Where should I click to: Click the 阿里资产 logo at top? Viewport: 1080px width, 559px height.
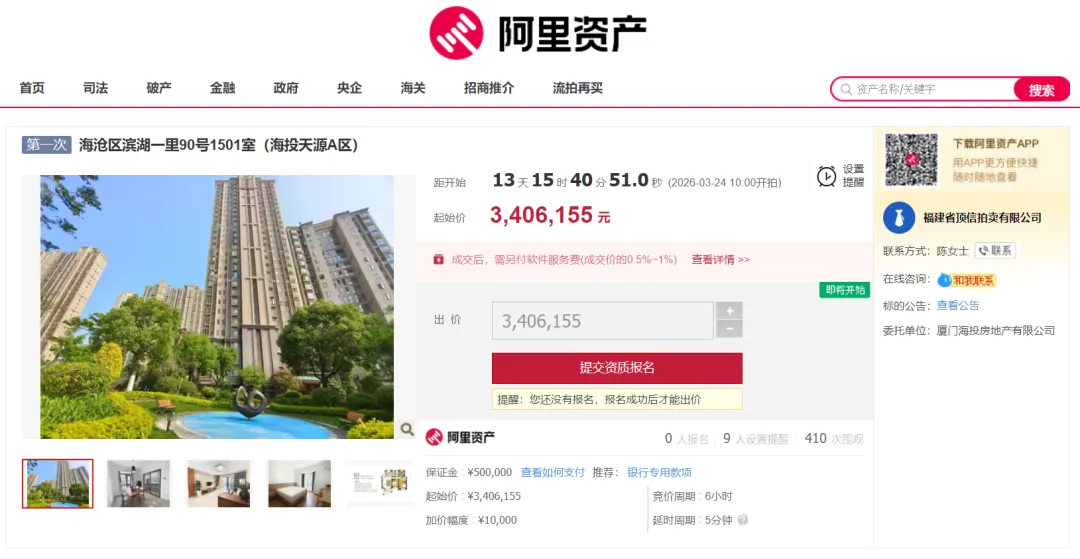click(538, 33)
